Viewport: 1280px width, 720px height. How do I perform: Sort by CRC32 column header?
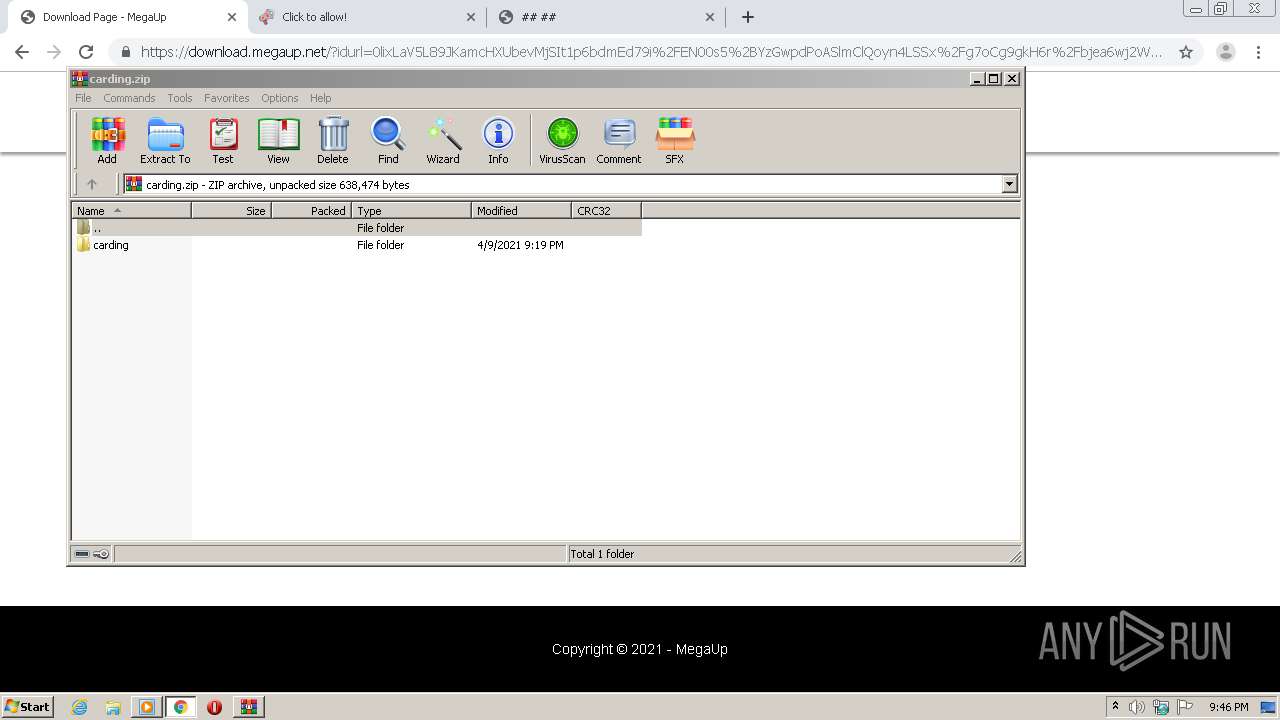point(606,211)
